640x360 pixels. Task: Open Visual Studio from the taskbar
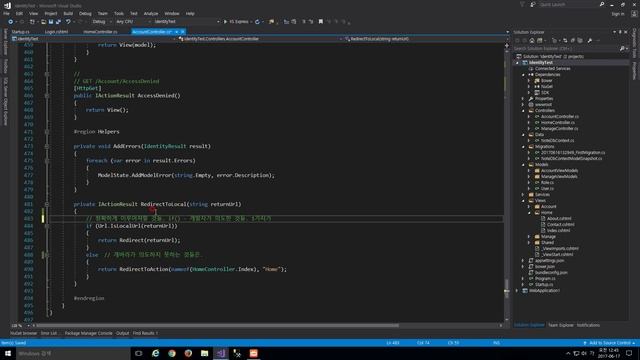click(x=221, y=353)
